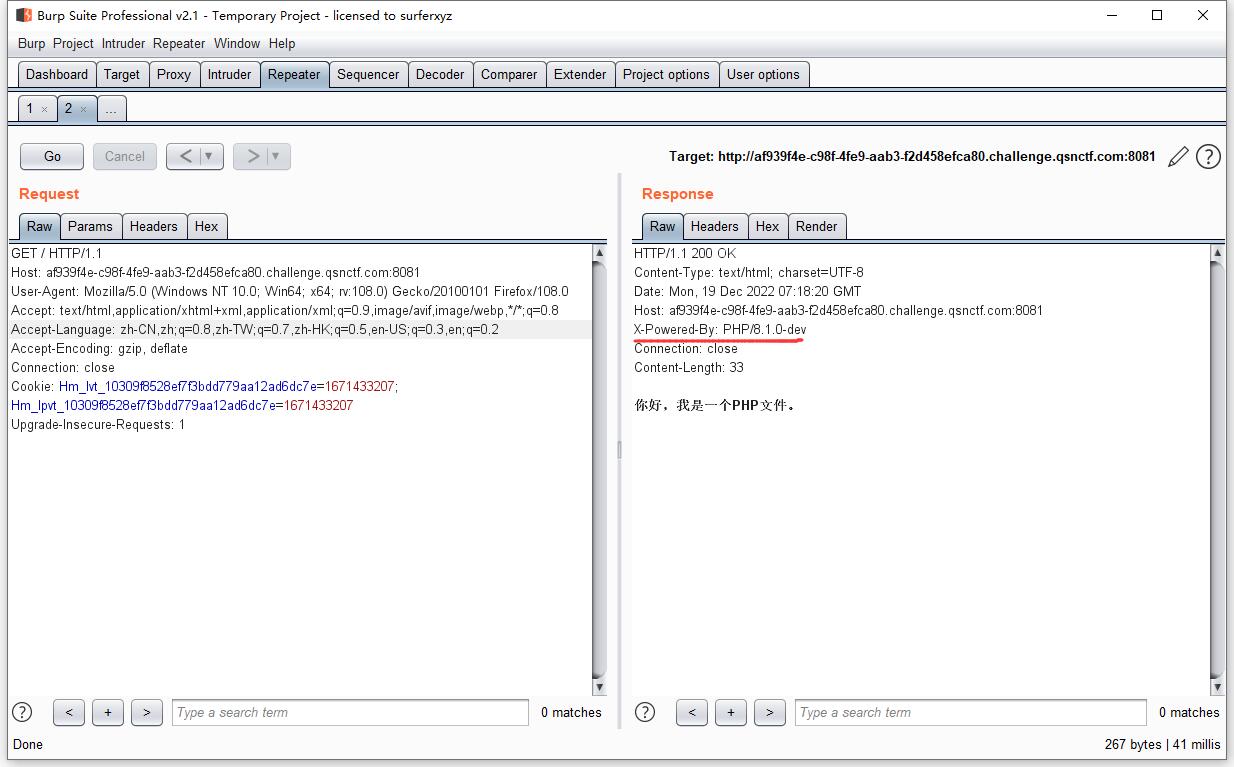Switch to the Dashboard tab
The width and height of the screenshot is (1234, 767).
click(x=57, y=74)
